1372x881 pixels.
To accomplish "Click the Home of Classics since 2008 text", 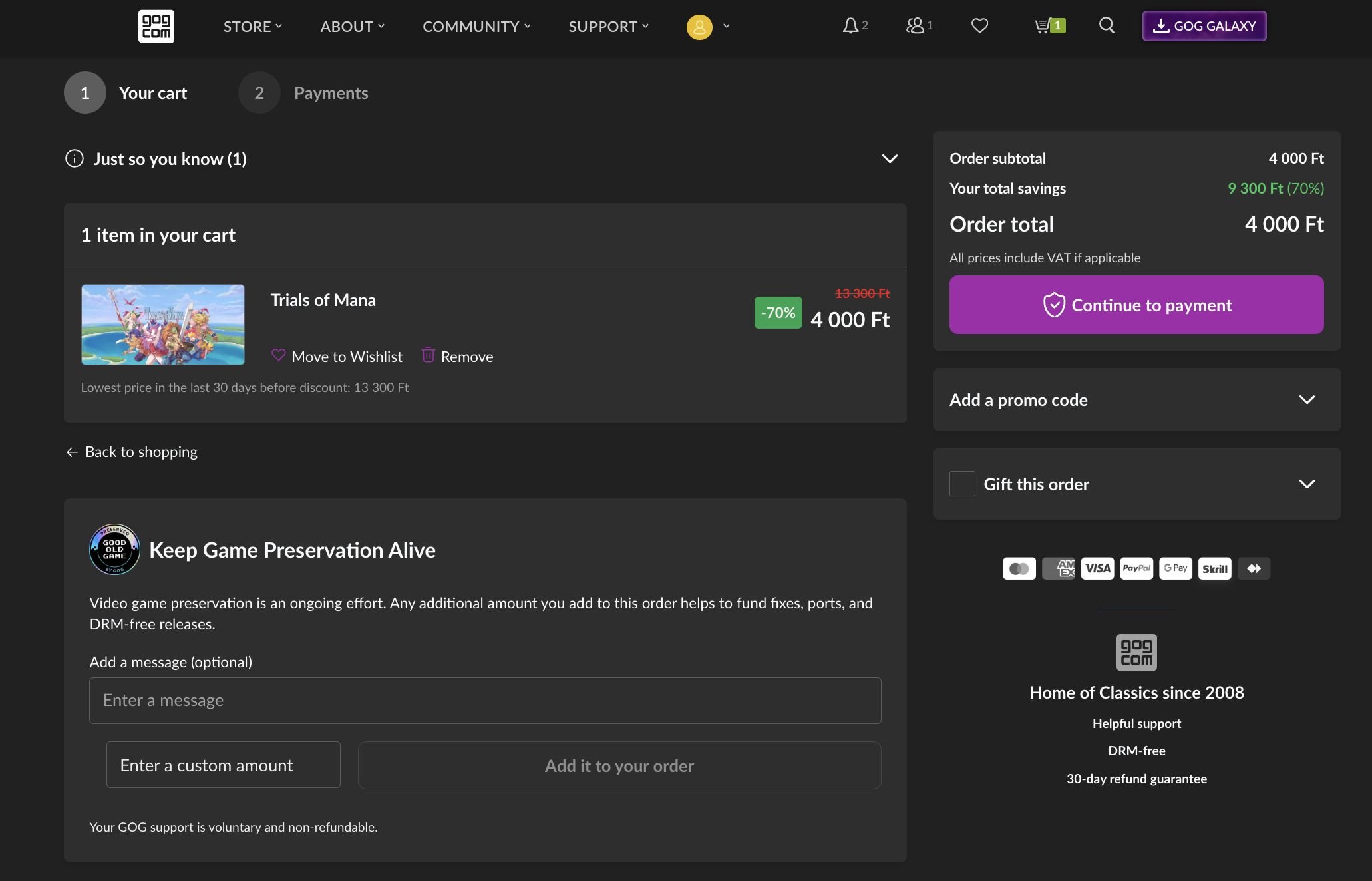I will point(1136,693).
